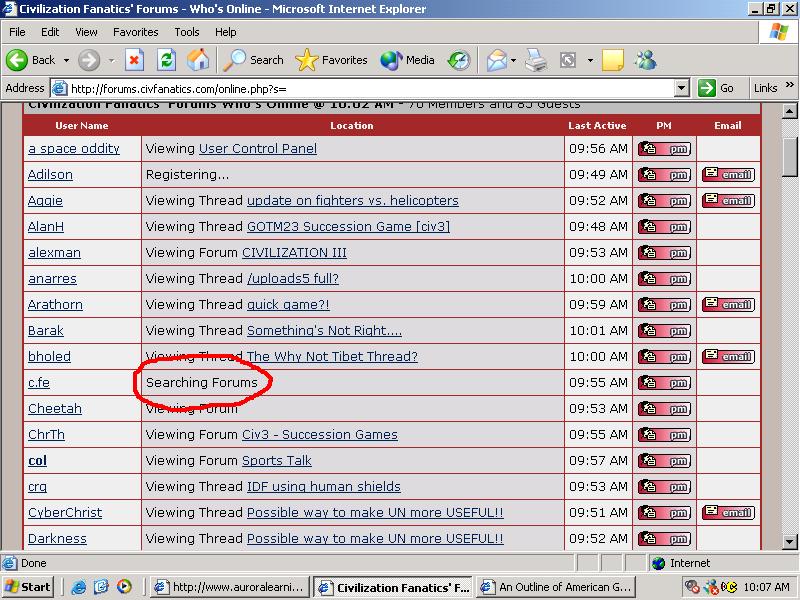Open the Media pane button
Viewport: 800px width, 600px height.
pyautogui.click(x=408, y=60)
